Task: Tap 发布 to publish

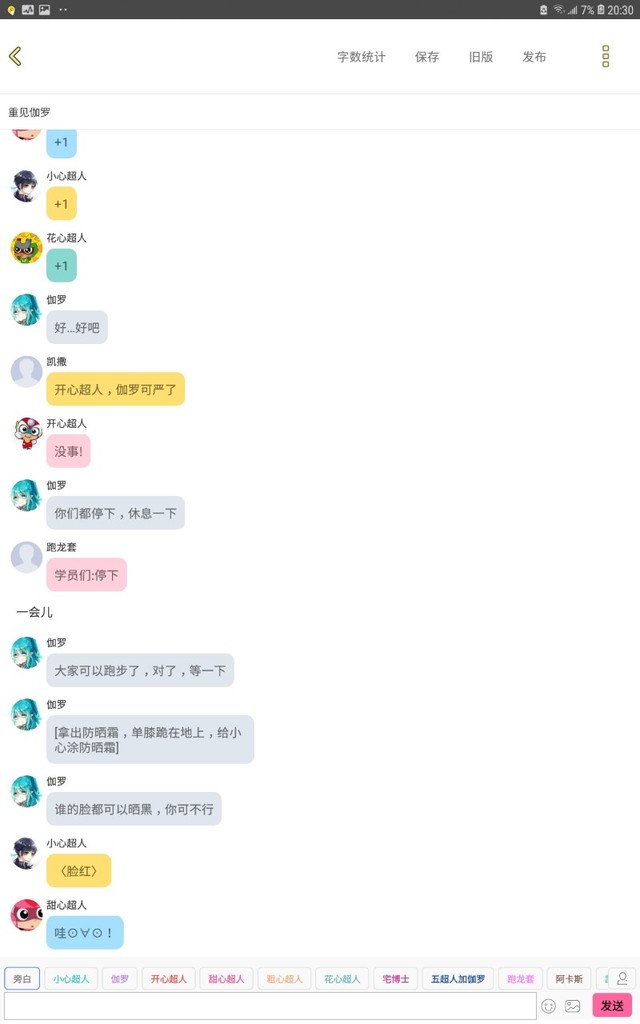Action: (x=534, y=57)
